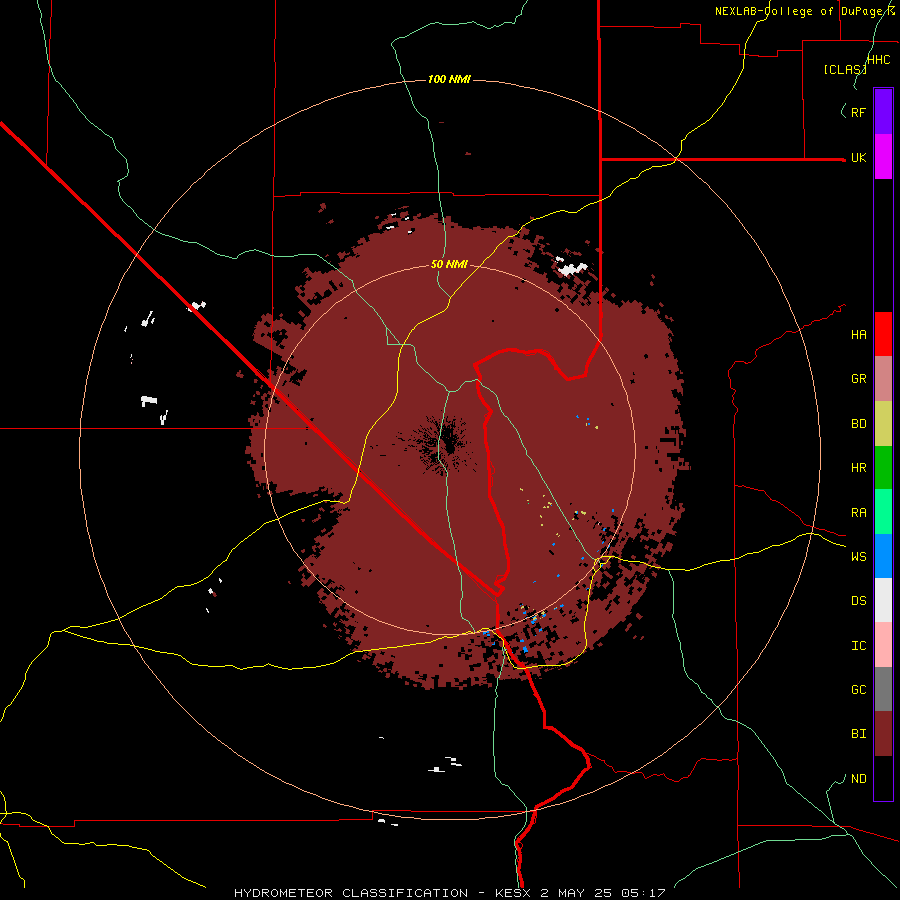This screenshot has height=900, width=900.
Task: Click the blue WS legend swatch
Action: pos(883,556)
